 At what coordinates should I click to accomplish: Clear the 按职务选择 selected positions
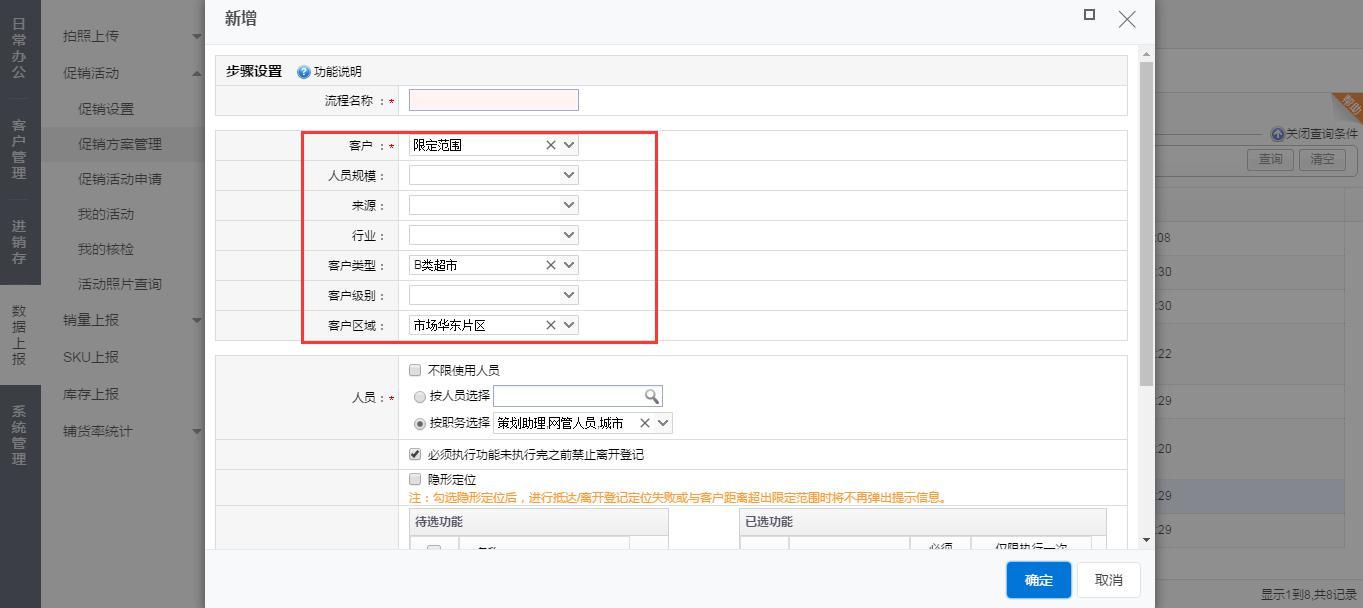[644, 423]
